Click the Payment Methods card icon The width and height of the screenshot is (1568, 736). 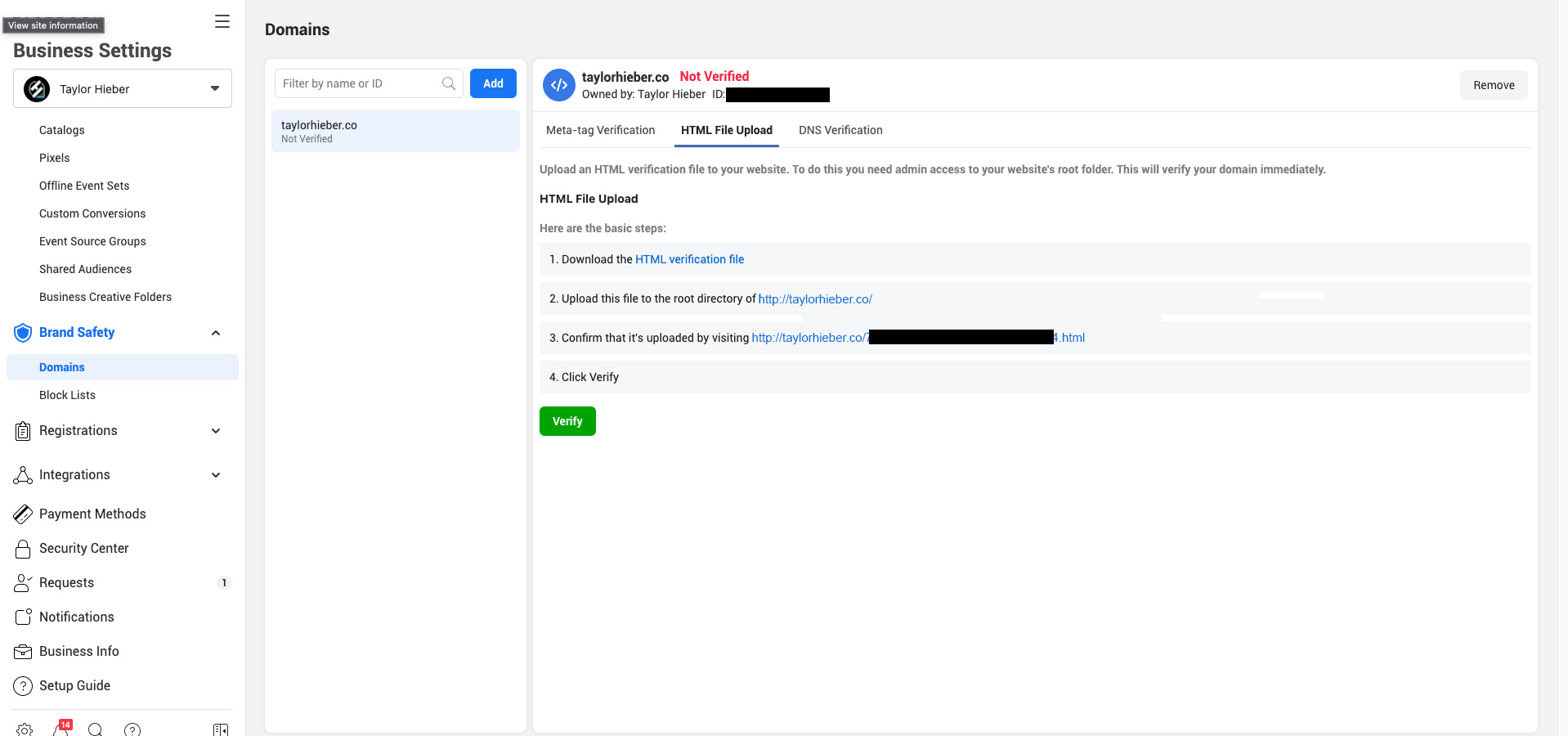(x=23, y=514)
